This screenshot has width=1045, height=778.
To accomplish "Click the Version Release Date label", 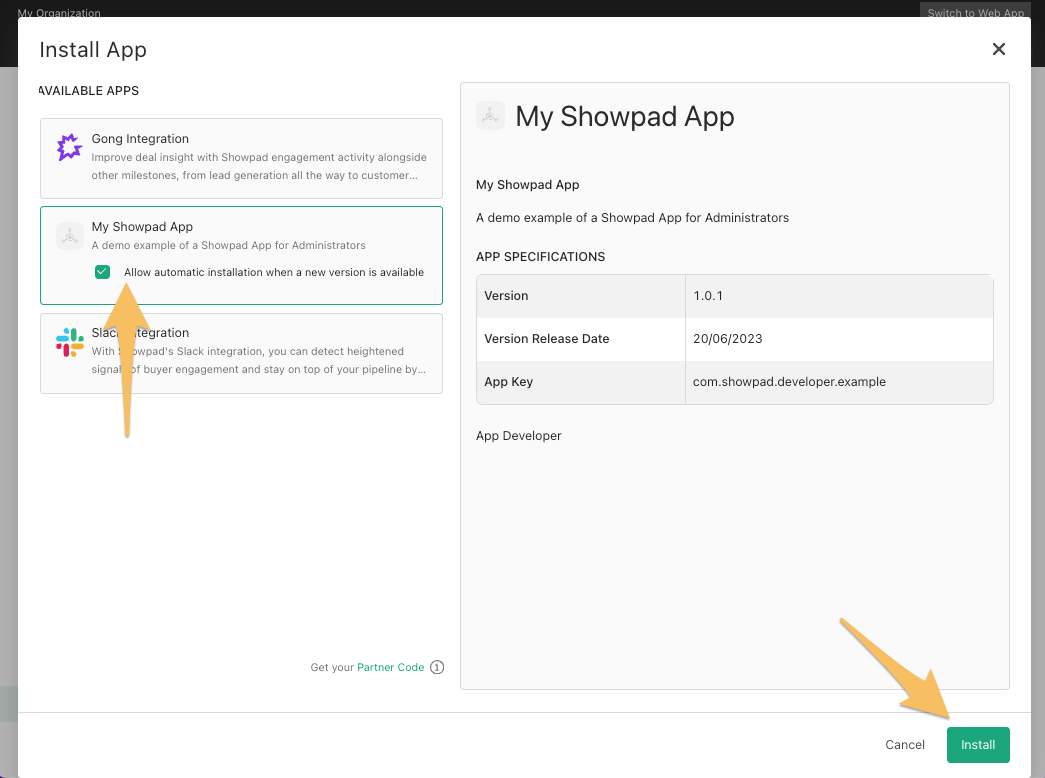I will click(x=546, y=339).
